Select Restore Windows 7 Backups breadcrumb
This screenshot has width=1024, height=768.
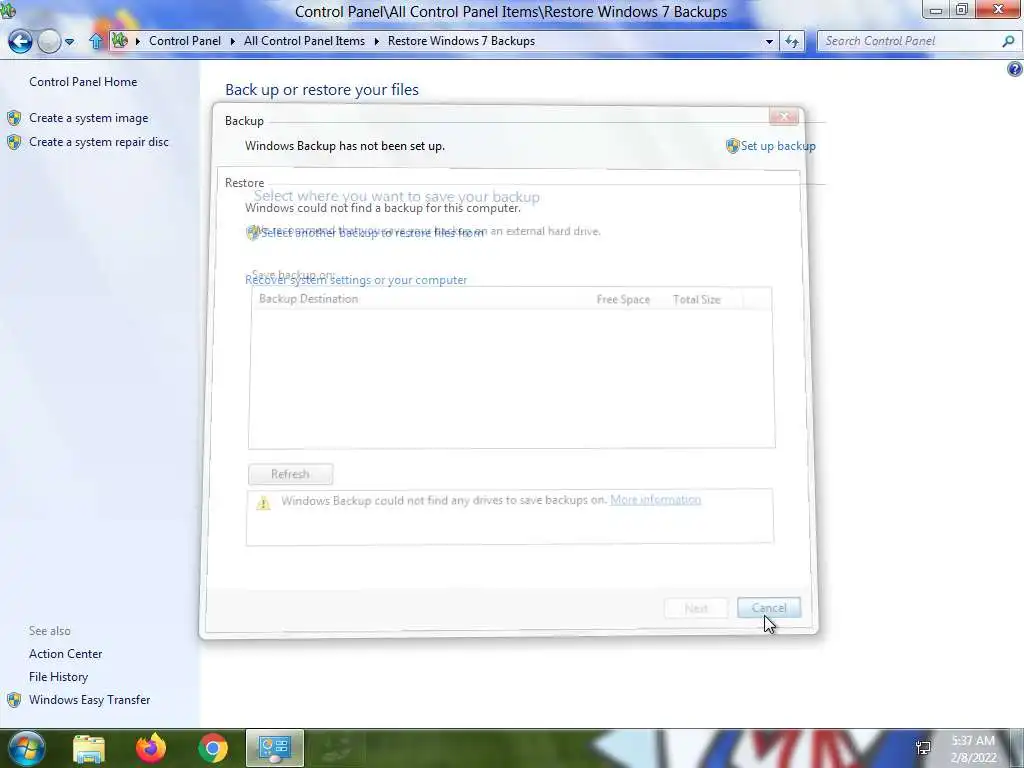pyautogui.click(x=461, y=40)
